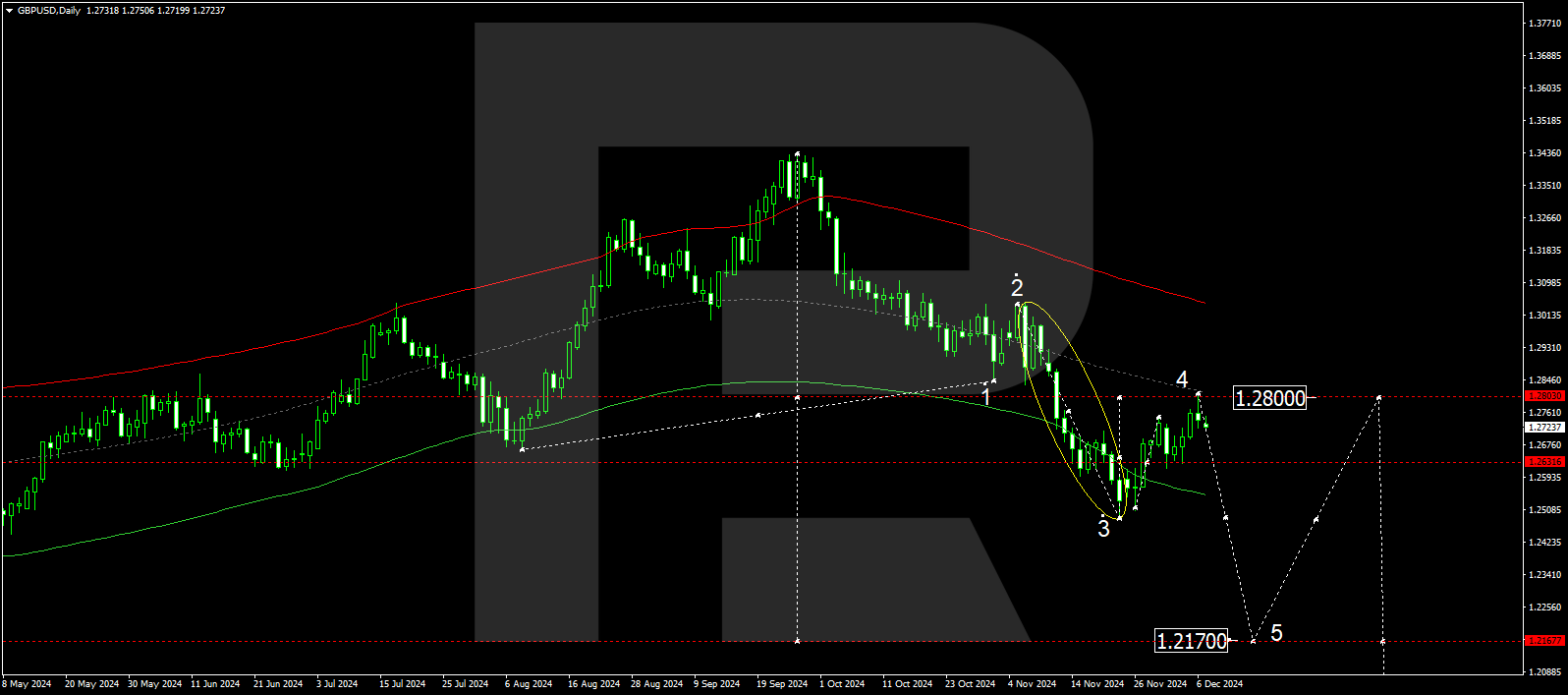Viewport: 1568px width, 695px height.
Task: Click the 1.30985 price axis label
Action: (x=1545, y=283)
